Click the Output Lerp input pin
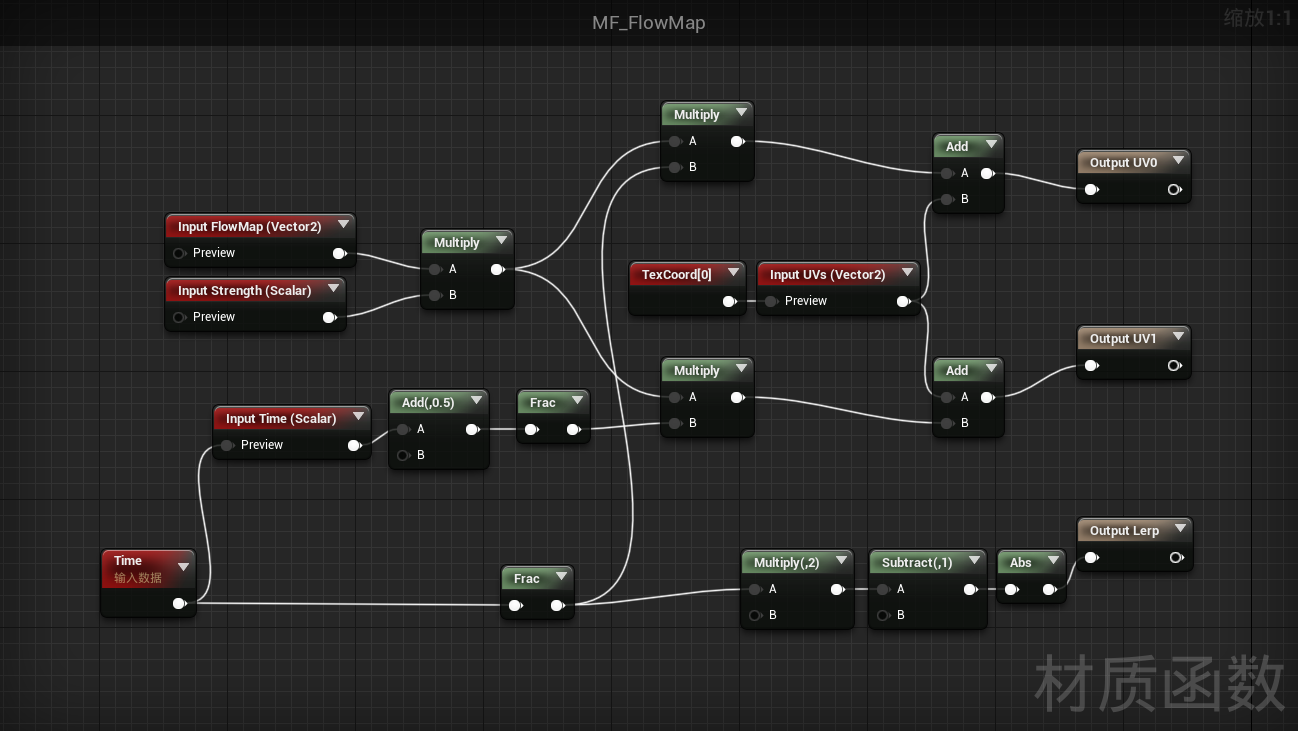Screen dimensions: 1298x731 (x=1092, y=557)
